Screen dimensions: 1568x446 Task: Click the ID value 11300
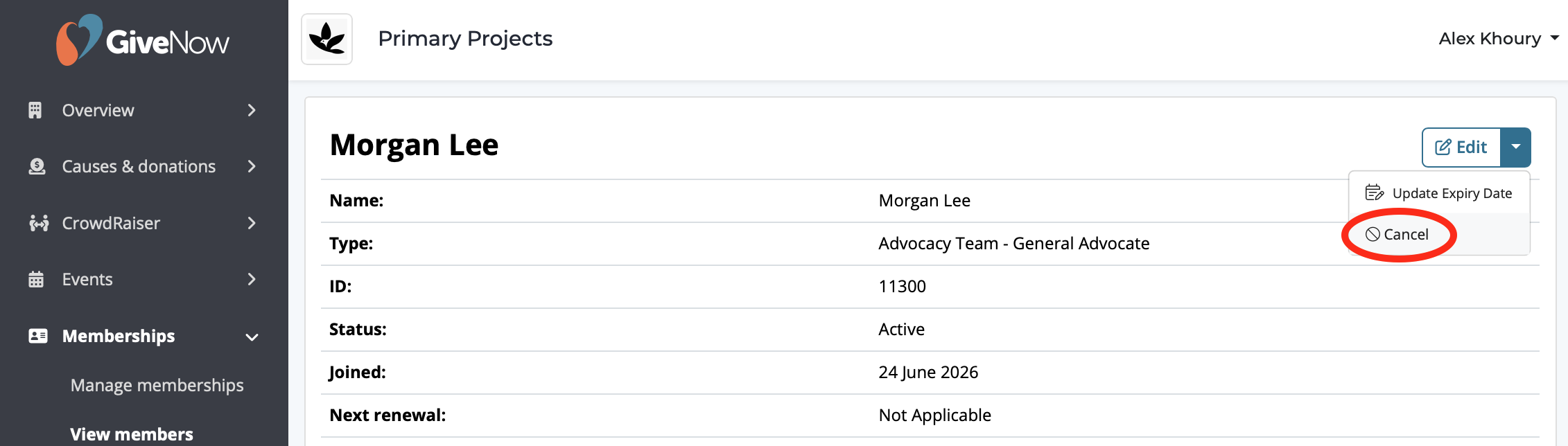point(902,286)
